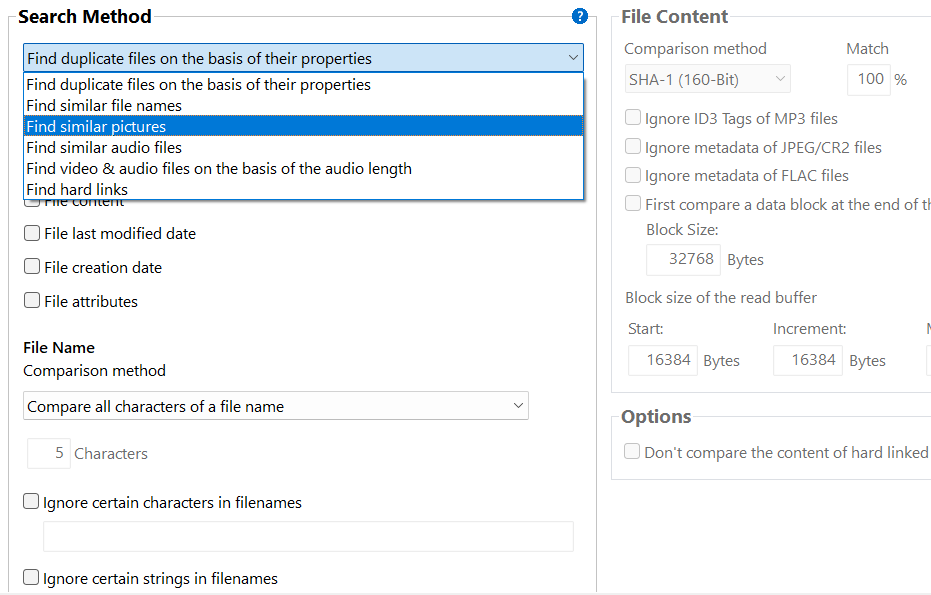Enable File last modified date checkbox

coord(32,233)
